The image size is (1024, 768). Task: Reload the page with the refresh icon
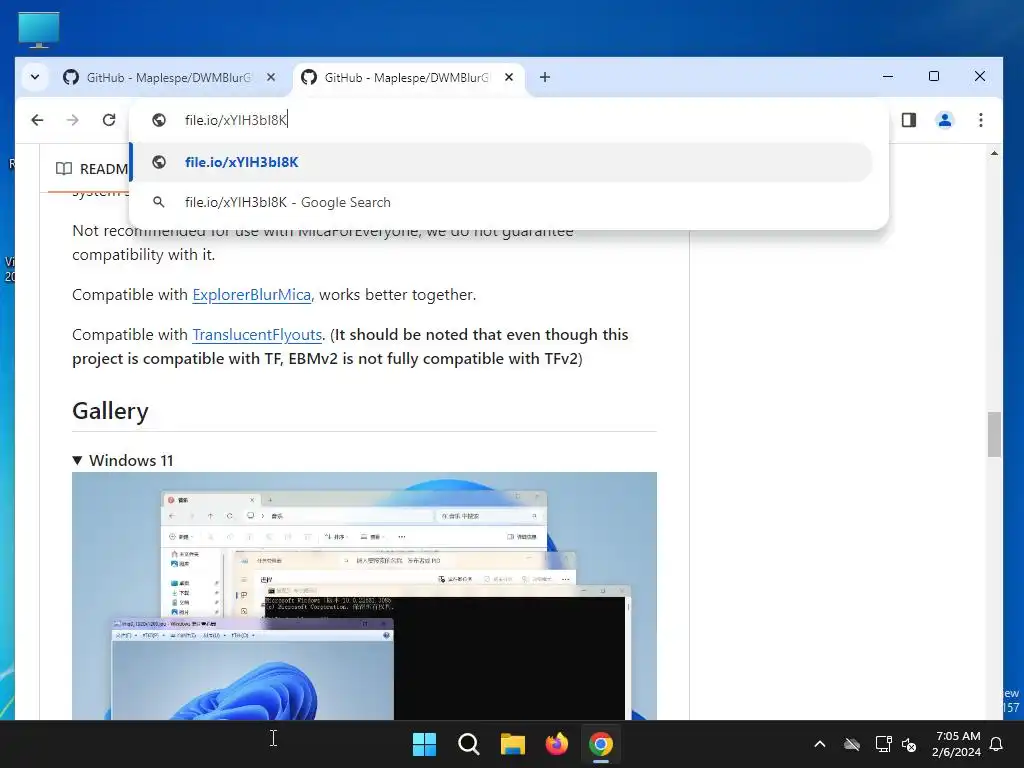[109, 120]
